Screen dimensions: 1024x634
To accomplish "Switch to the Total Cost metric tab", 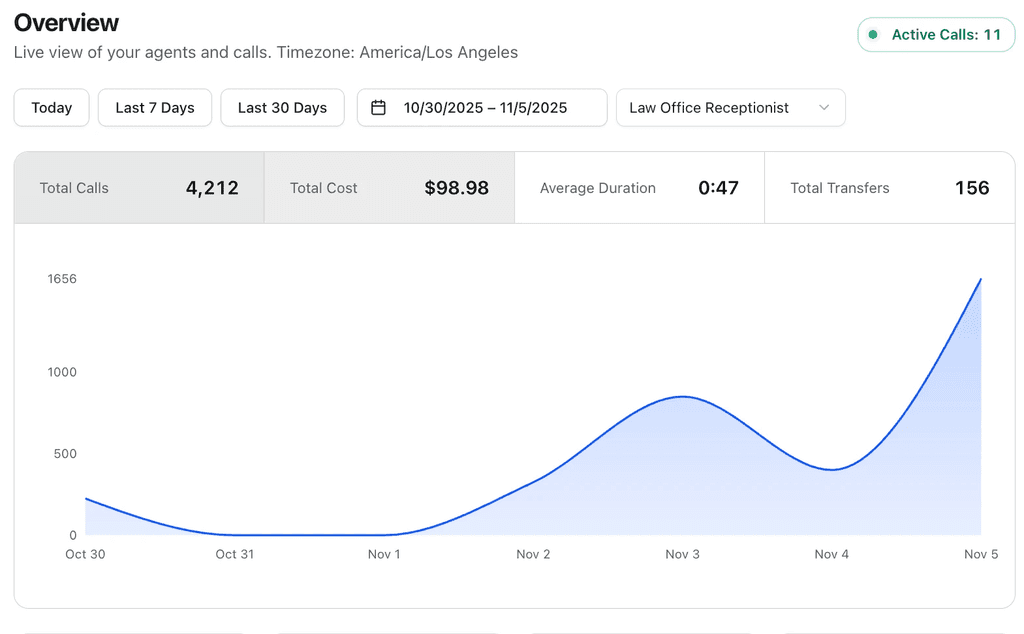I will pos(389,188).
